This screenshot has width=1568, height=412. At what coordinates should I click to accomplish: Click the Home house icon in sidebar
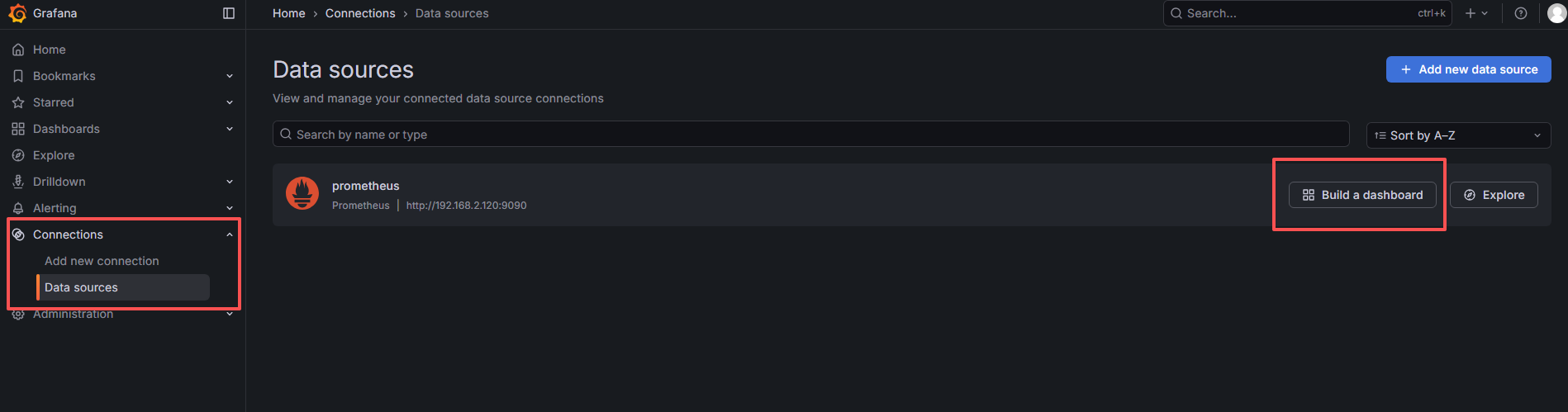(18, 50)
